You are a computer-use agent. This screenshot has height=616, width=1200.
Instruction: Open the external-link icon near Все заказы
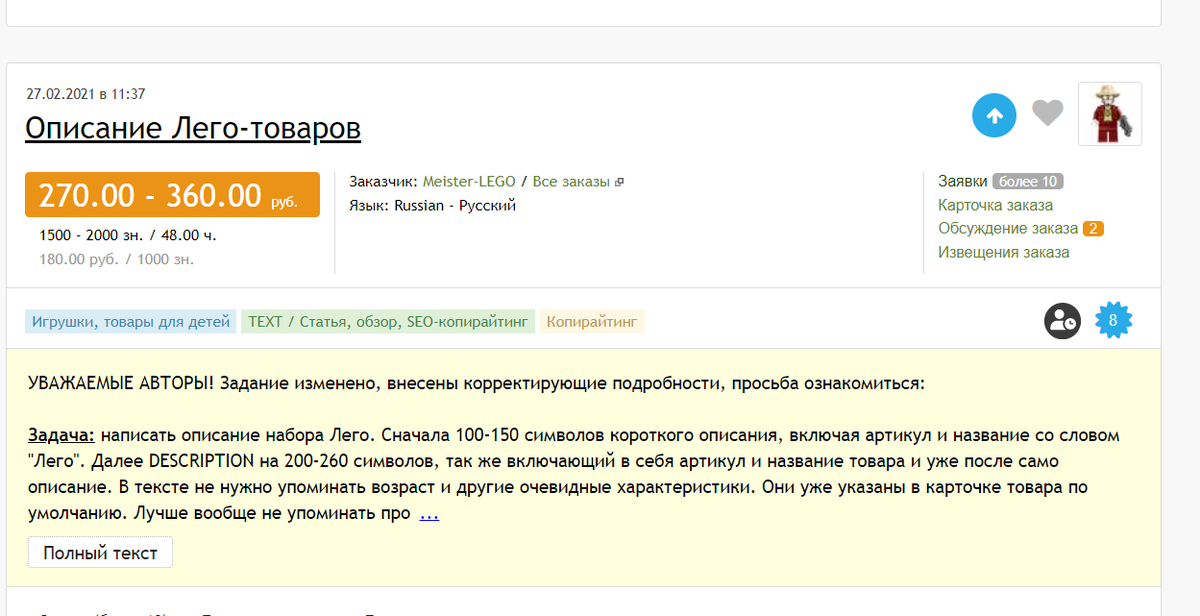coord(619,182)
